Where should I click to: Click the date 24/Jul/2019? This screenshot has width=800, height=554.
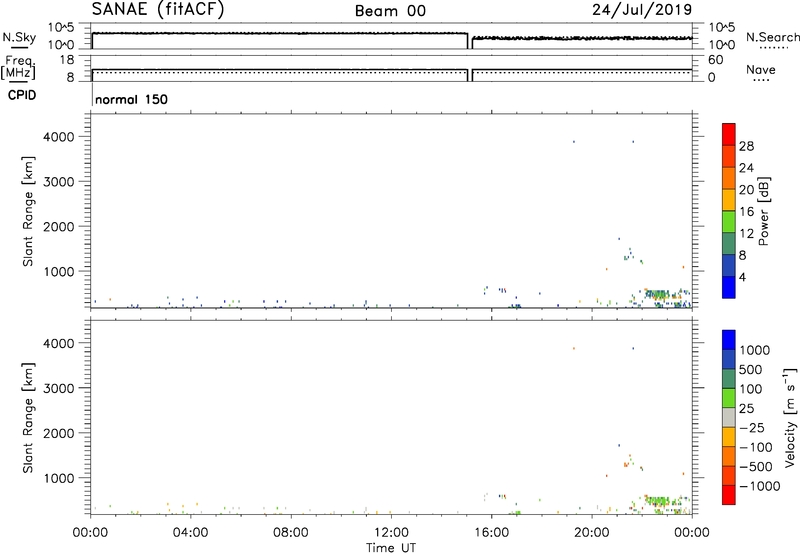(642, 10)
